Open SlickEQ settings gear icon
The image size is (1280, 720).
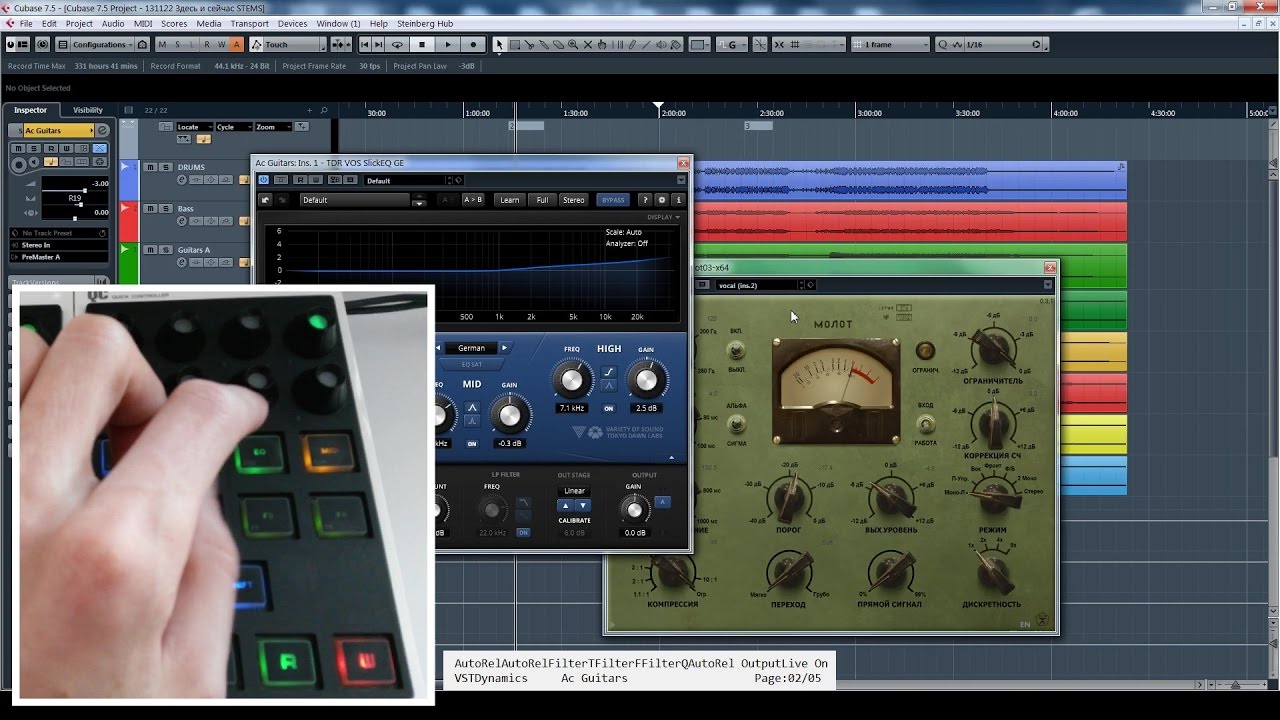(x=661, y=200)
